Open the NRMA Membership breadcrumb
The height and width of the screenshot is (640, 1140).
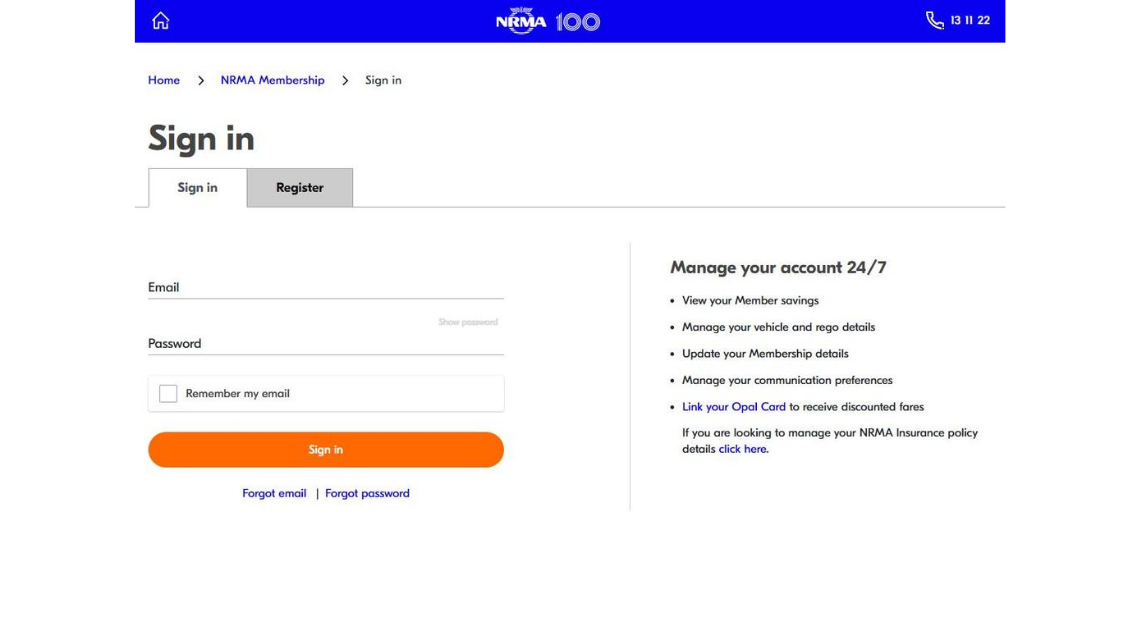pyautogui.click(x=272, y=80)
